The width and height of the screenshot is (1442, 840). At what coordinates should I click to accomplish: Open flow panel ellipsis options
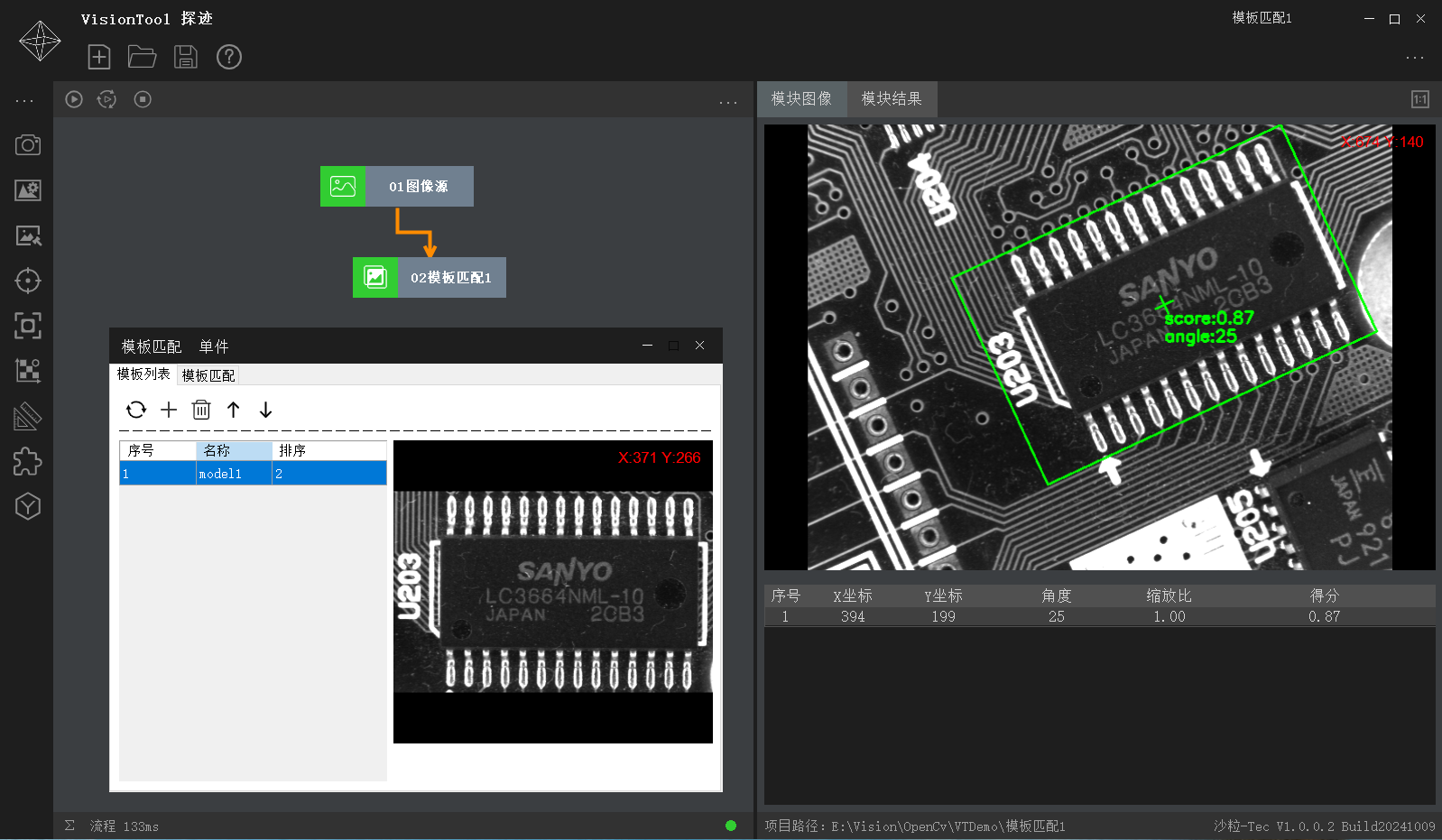[728, 103]
